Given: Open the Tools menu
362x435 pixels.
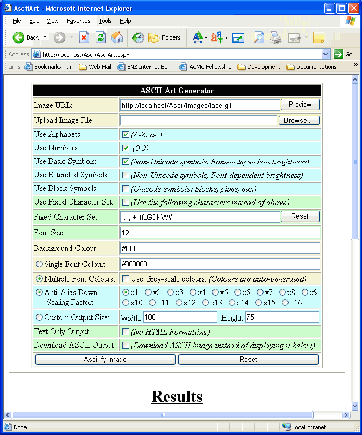Looking at the screenshot, I should [x=105, y=21].
